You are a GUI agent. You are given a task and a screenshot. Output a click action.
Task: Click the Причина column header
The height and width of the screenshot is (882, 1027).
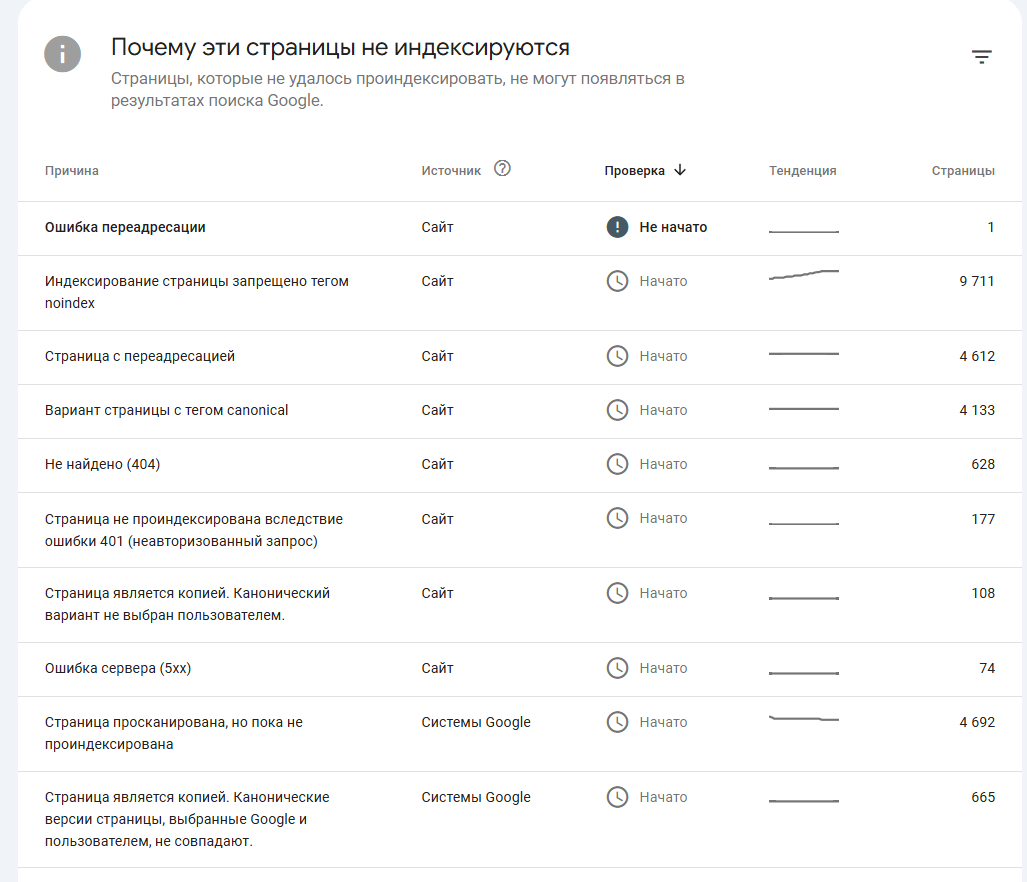pyautogui.click(x=72, y=171)
